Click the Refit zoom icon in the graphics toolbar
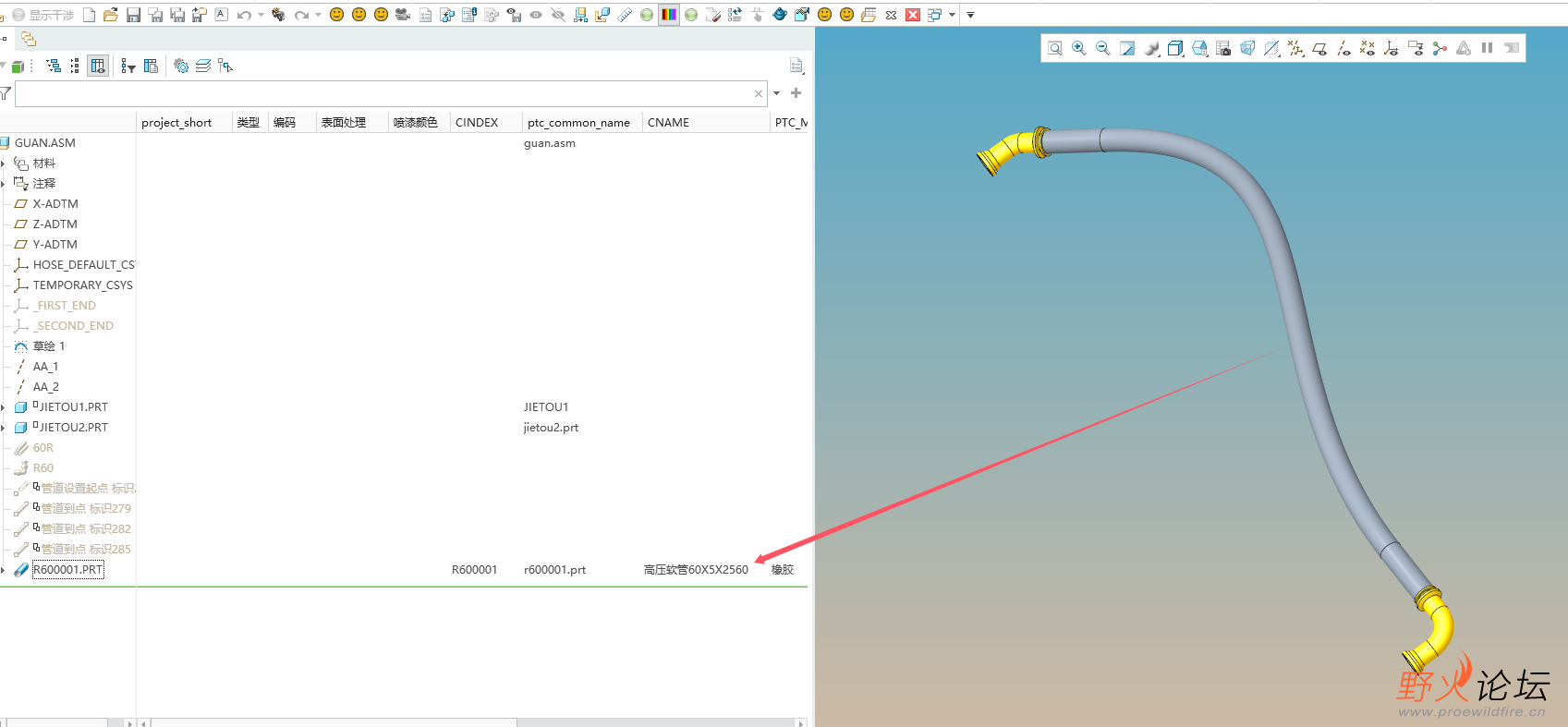 click(1055, 49)
